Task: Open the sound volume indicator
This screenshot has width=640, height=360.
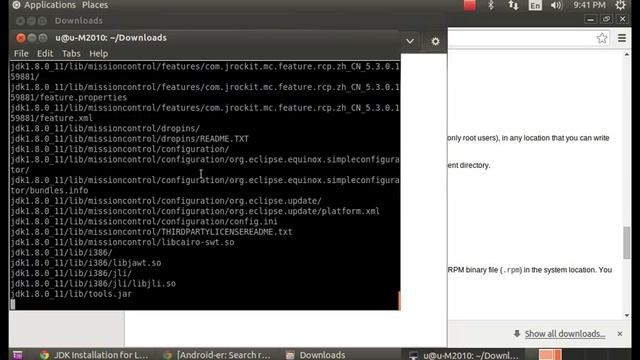Action: click(x=556, y=5)
